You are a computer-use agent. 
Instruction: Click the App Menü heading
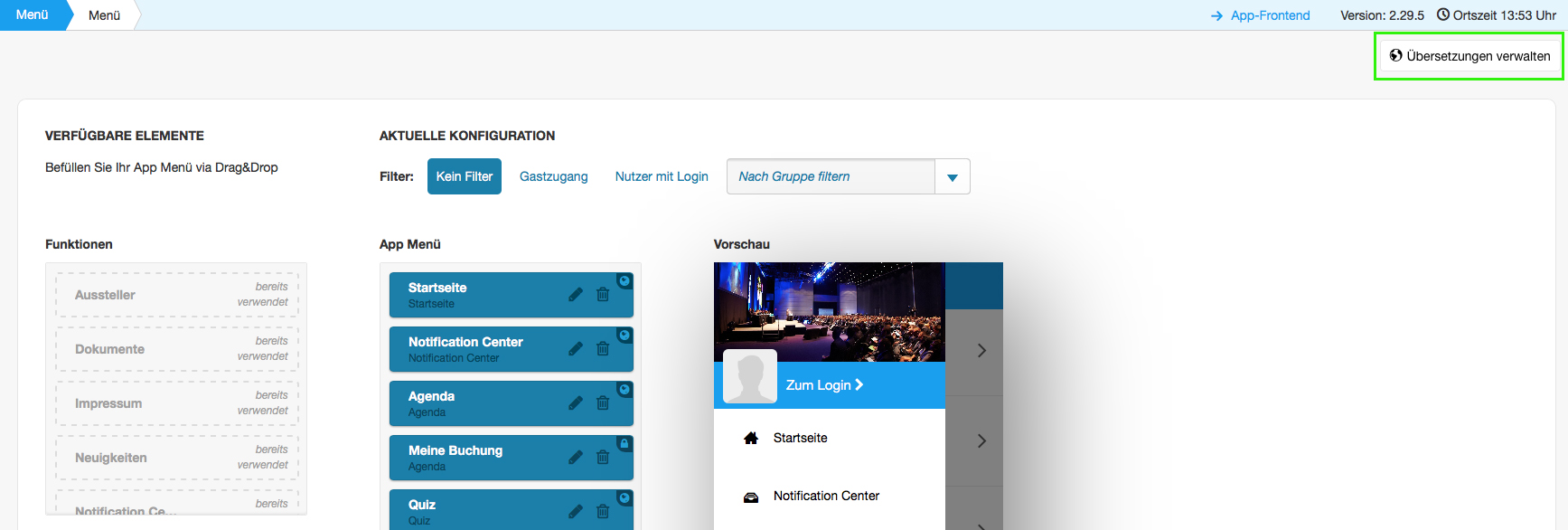tap(410, 244)
